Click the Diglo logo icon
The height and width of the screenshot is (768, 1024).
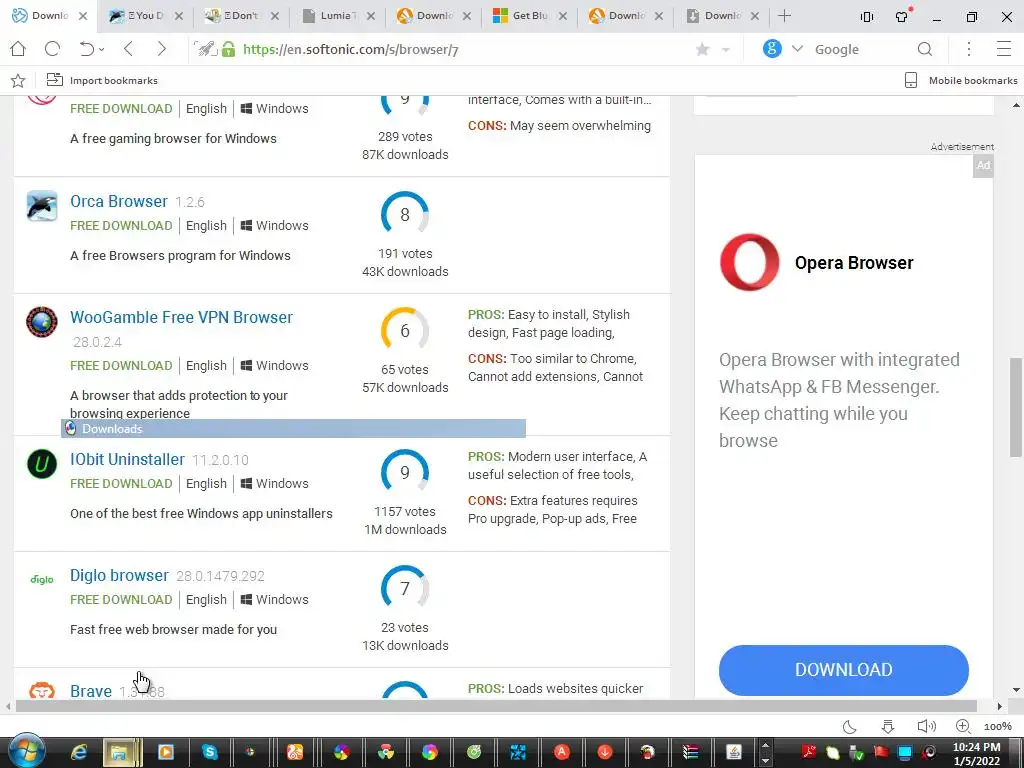point(42,579)
